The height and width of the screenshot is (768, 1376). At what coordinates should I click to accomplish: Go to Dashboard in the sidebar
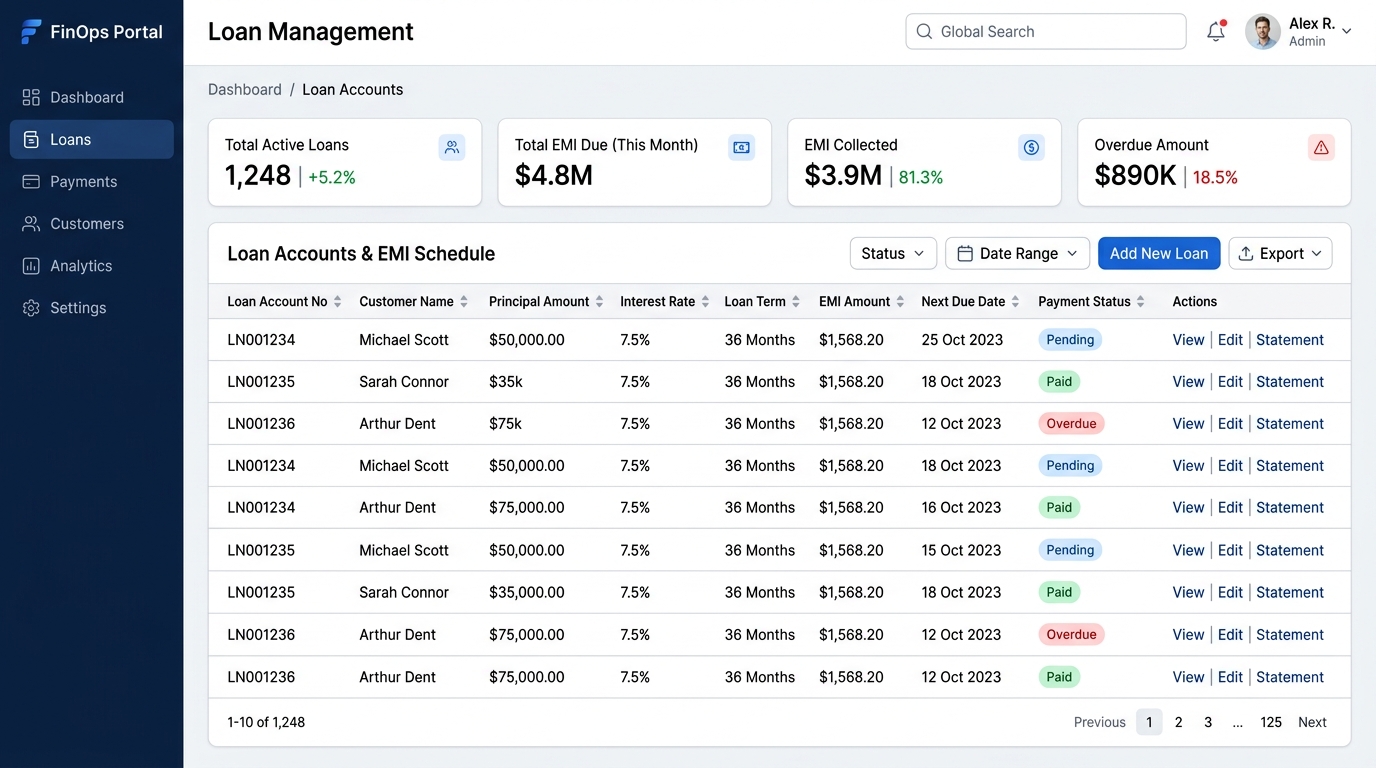point(91,97)
